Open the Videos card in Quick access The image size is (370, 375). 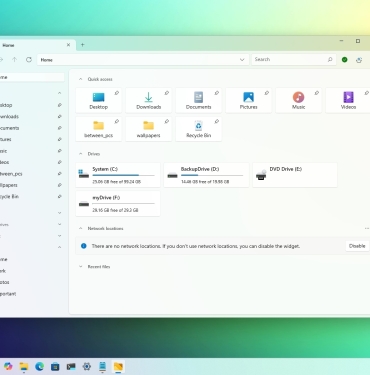pos(348,100)
